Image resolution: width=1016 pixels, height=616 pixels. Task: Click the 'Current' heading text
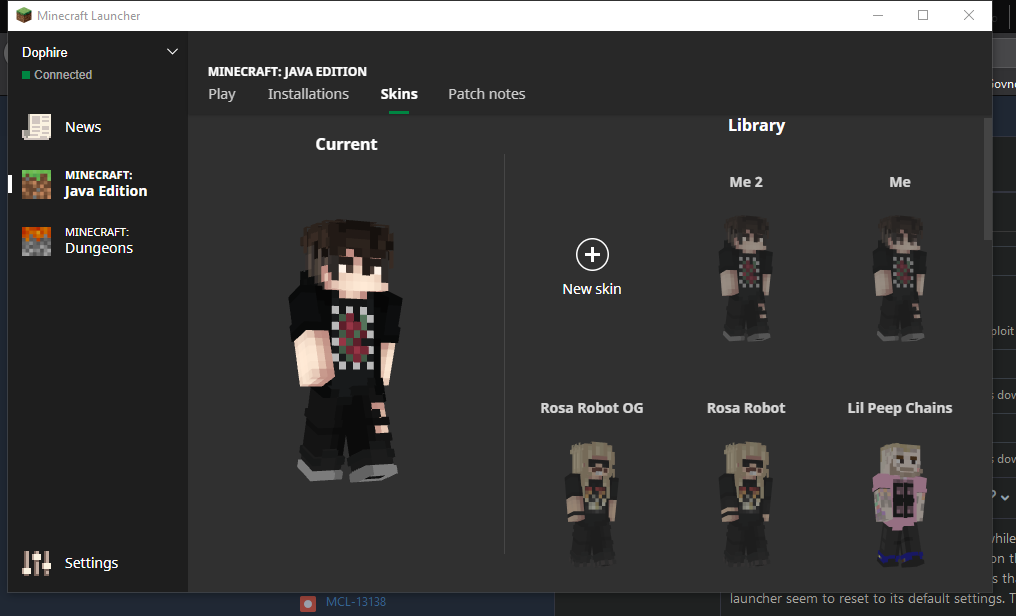[x=346, y=144]
